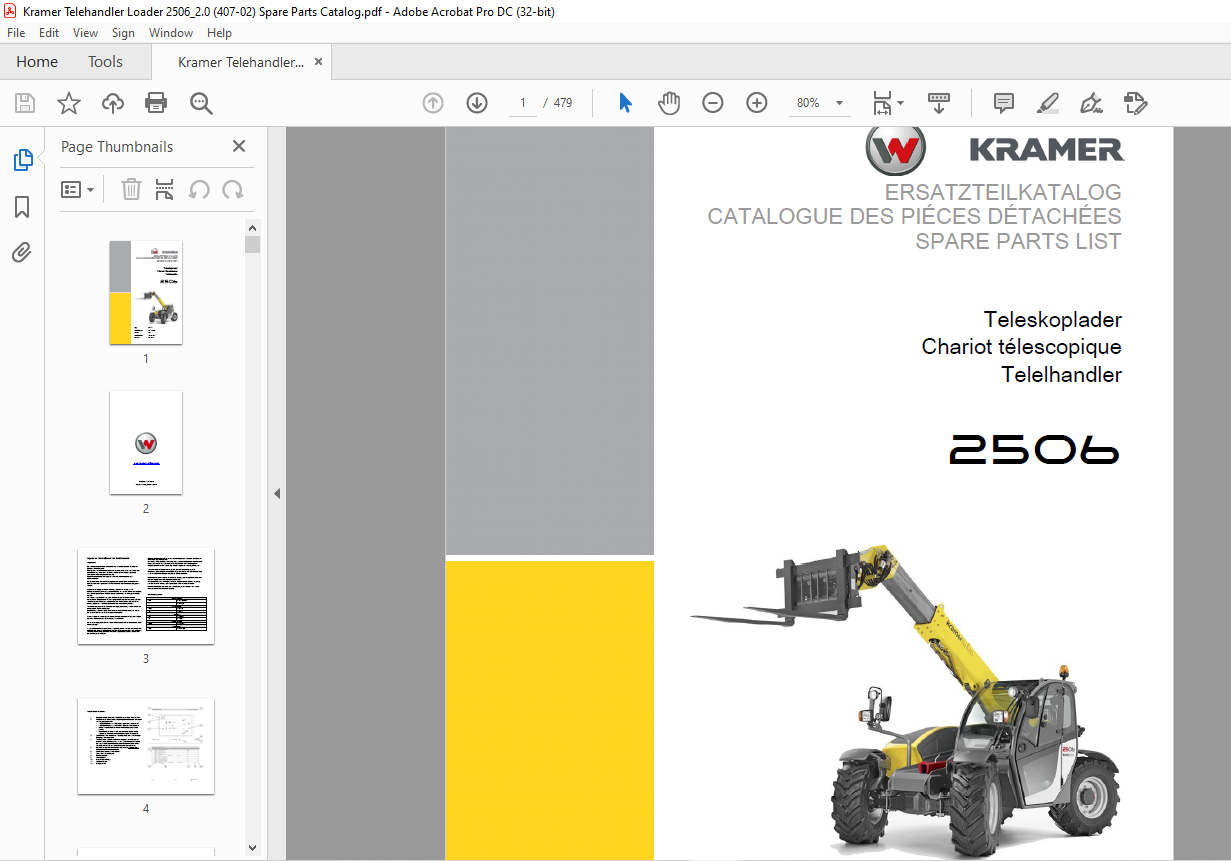Rotate the page clockwise

233,189
